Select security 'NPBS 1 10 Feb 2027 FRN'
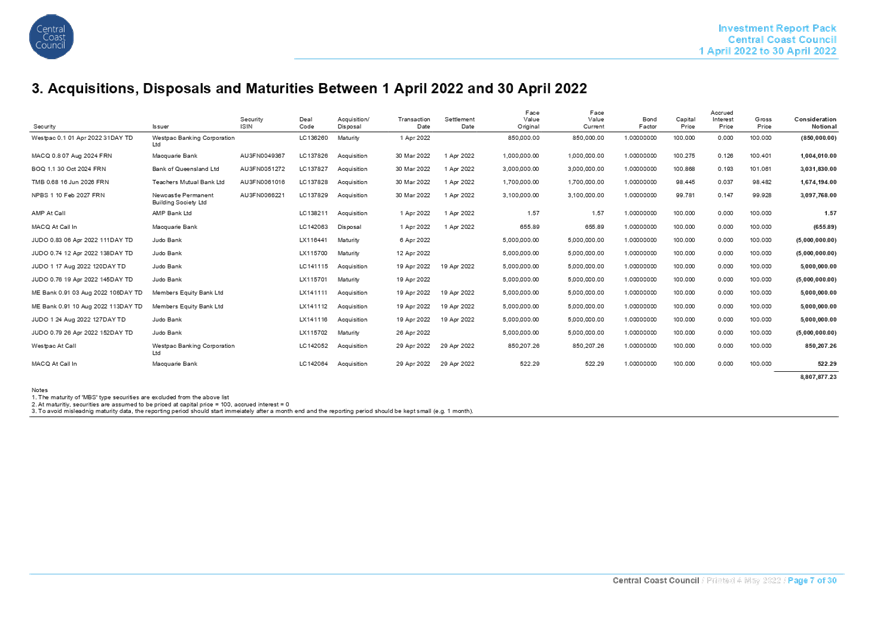Screen dimensions: 874x618 pyautogui.click(x=68, y=196)
